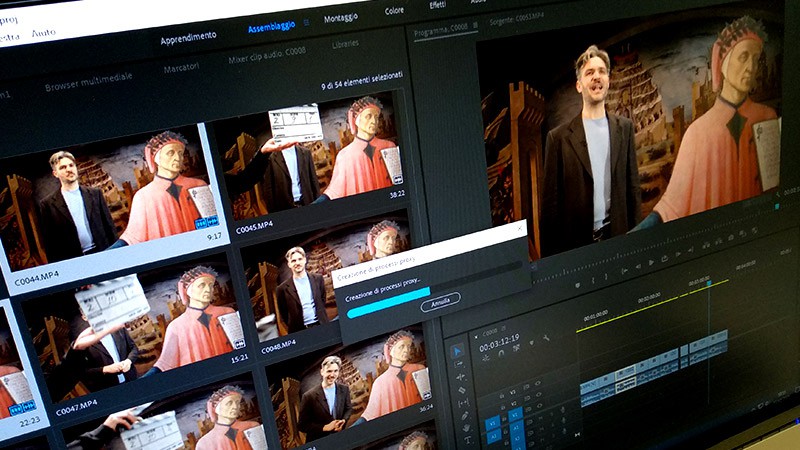Toggle source patch A1 in timeline
This screenshot has height=450, width=800.
(x=493, y=437)
